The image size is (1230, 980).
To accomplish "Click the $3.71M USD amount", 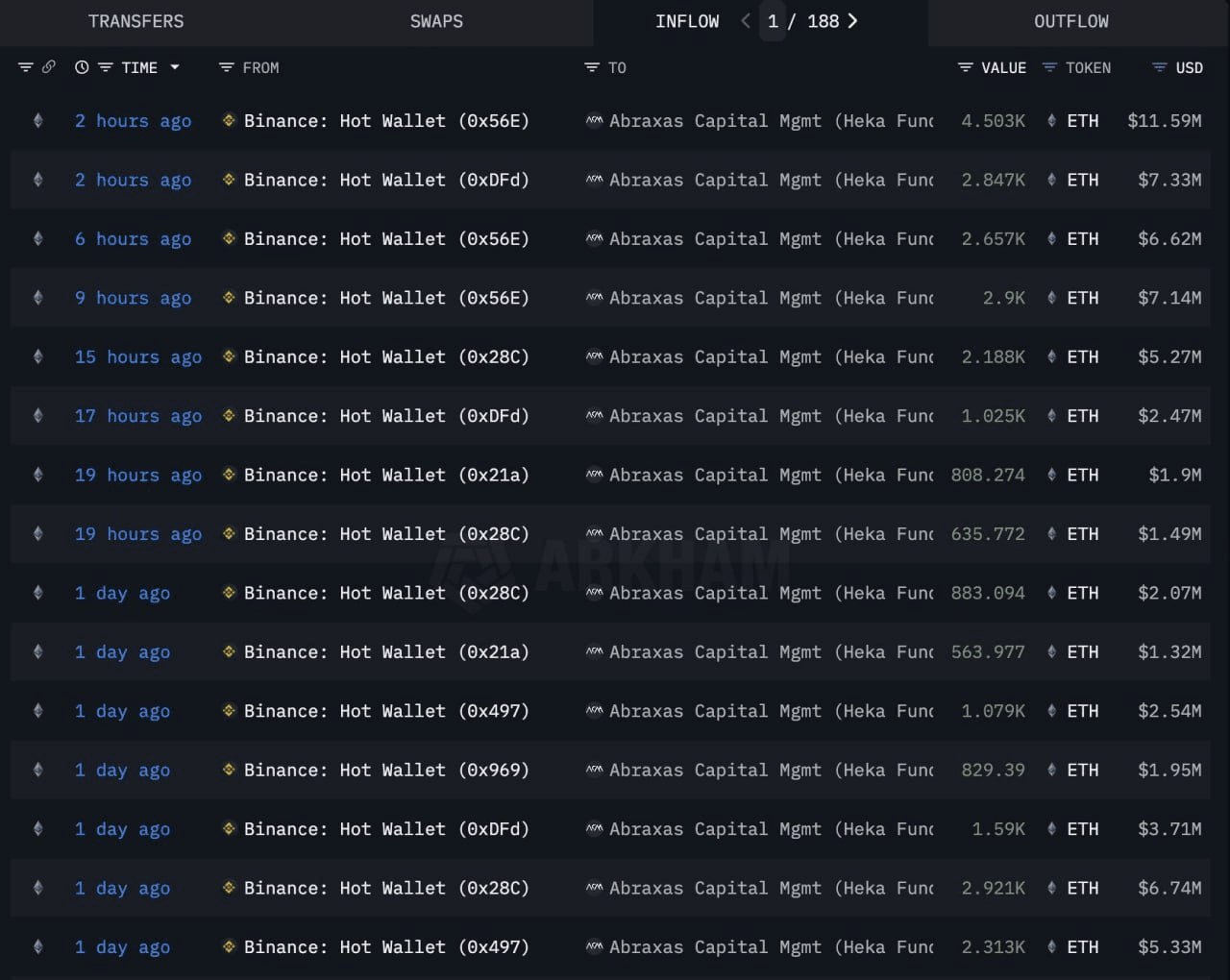I will click(1169, 828).
